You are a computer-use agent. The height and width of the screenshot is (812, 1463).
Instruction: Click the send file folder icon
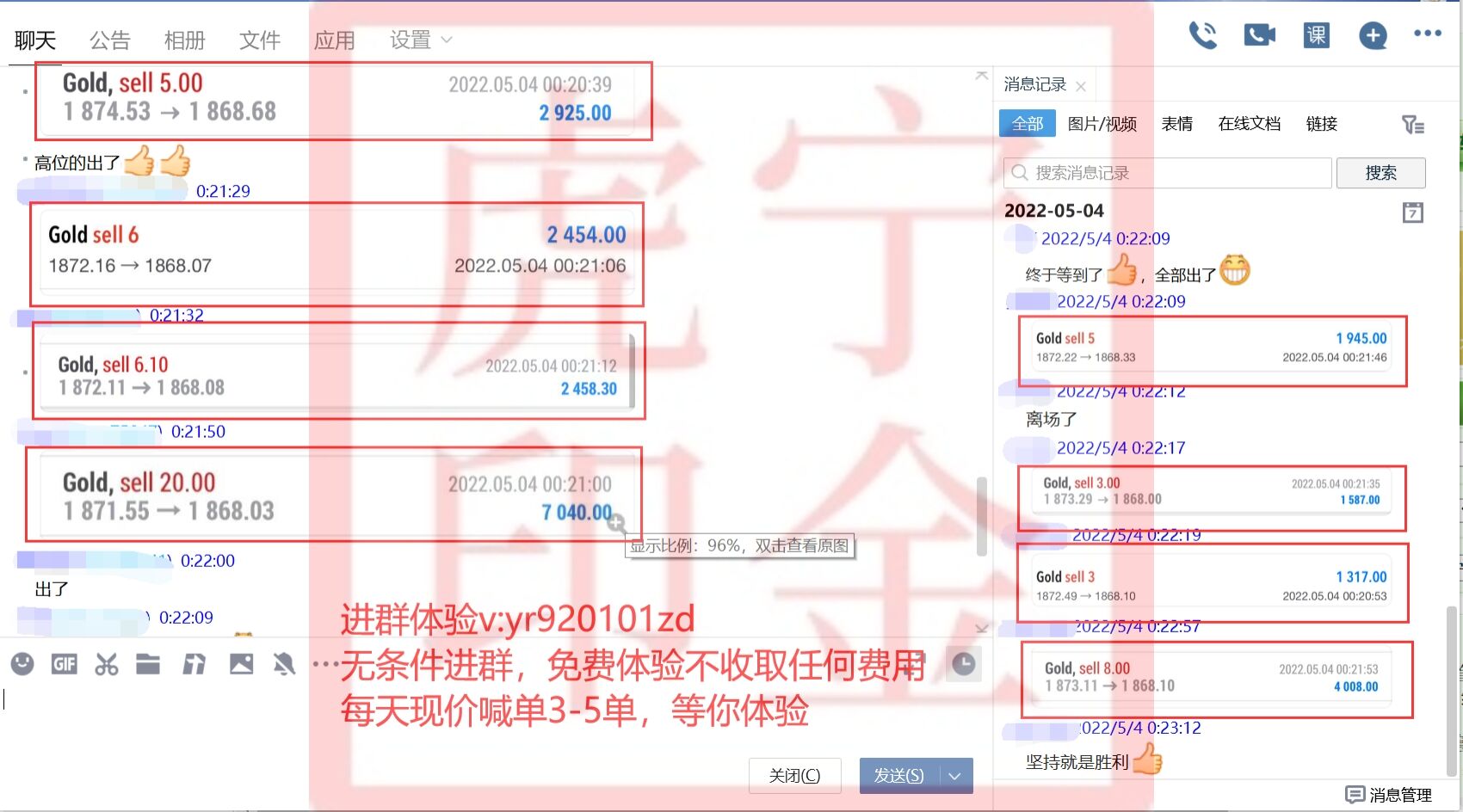pyautogui.click(x=148, y=664)
